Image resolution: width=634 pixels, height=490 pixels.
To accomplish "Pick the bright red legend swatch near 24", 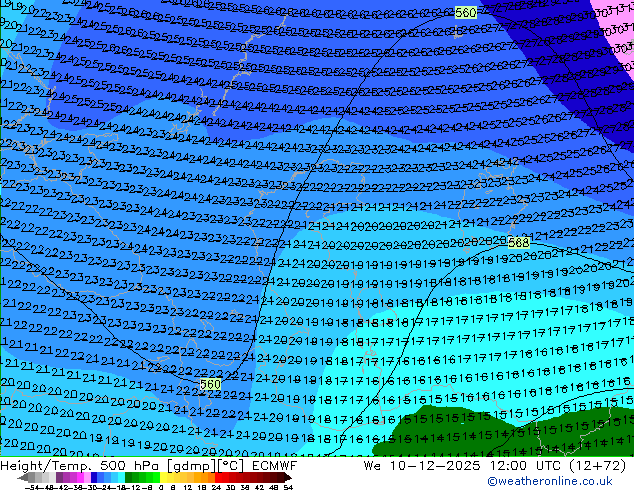I will (x=218, y=477).
